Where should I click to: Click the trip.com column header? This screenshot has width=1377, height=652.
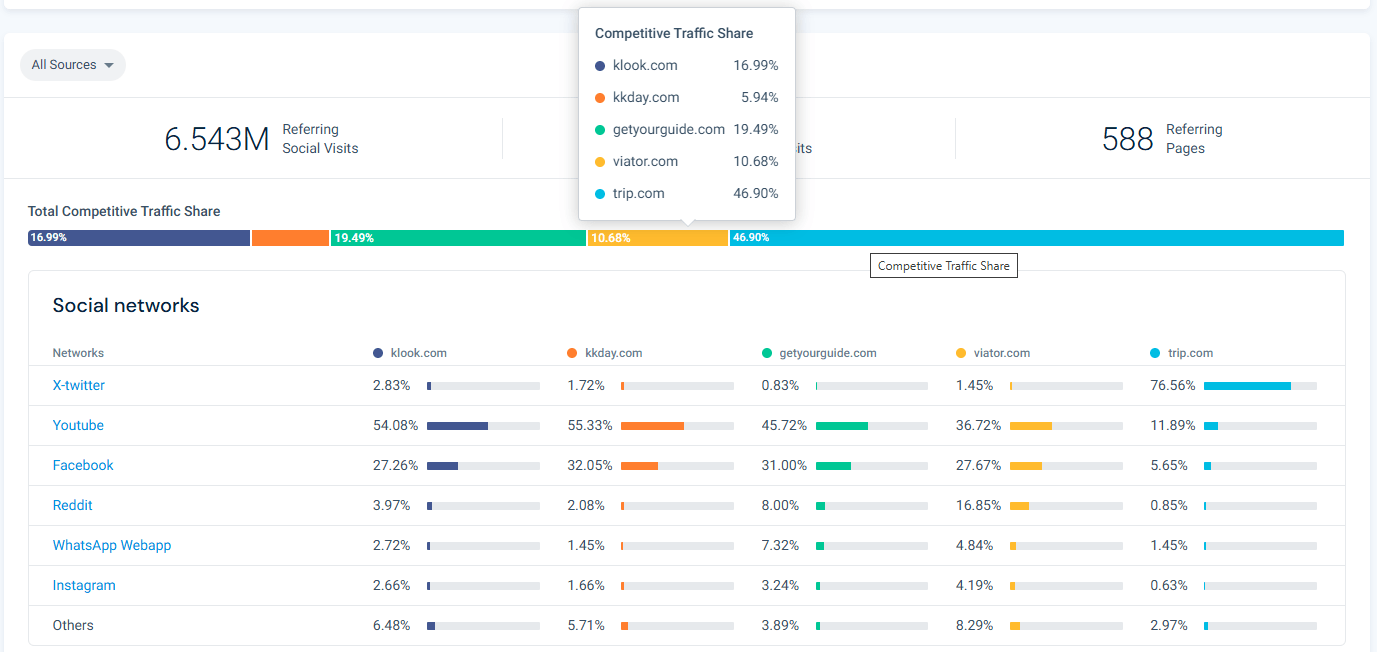coord(1182,353)
